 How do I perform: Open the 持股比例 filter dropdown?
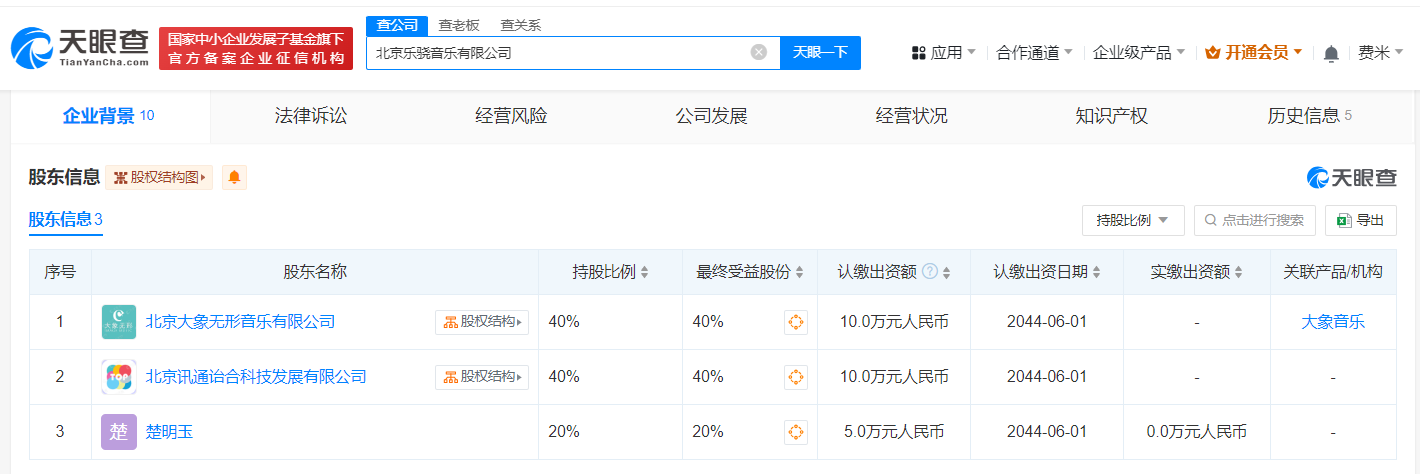click(x=1133, y=220)
